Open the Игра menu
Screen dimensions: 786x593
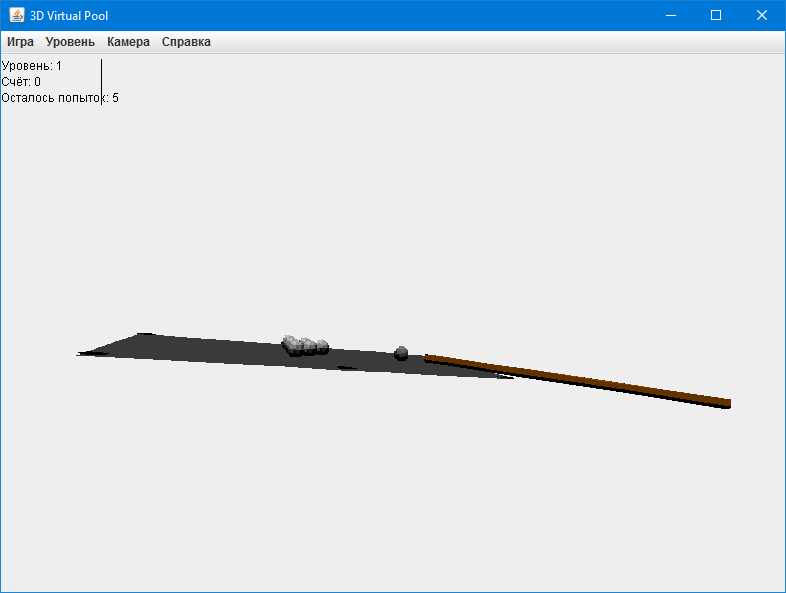(x=20, y=42)
